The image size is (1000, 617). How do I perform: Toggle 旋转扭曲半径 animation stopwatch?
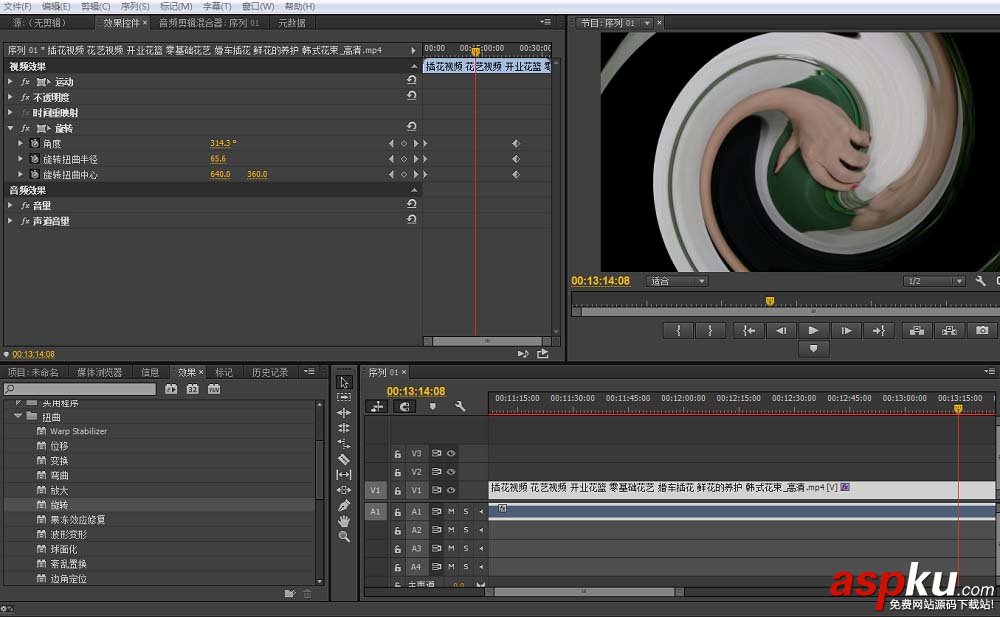coord(35,159)
